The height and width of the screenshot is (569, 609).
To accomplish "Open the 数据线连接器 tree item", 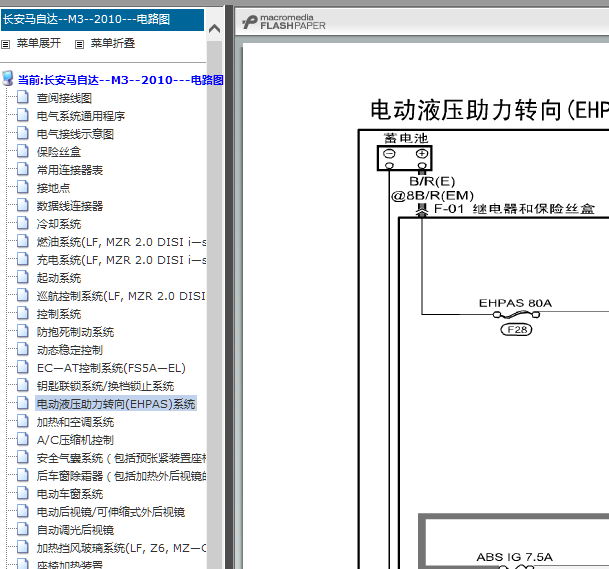I will [x=70, y=206].
